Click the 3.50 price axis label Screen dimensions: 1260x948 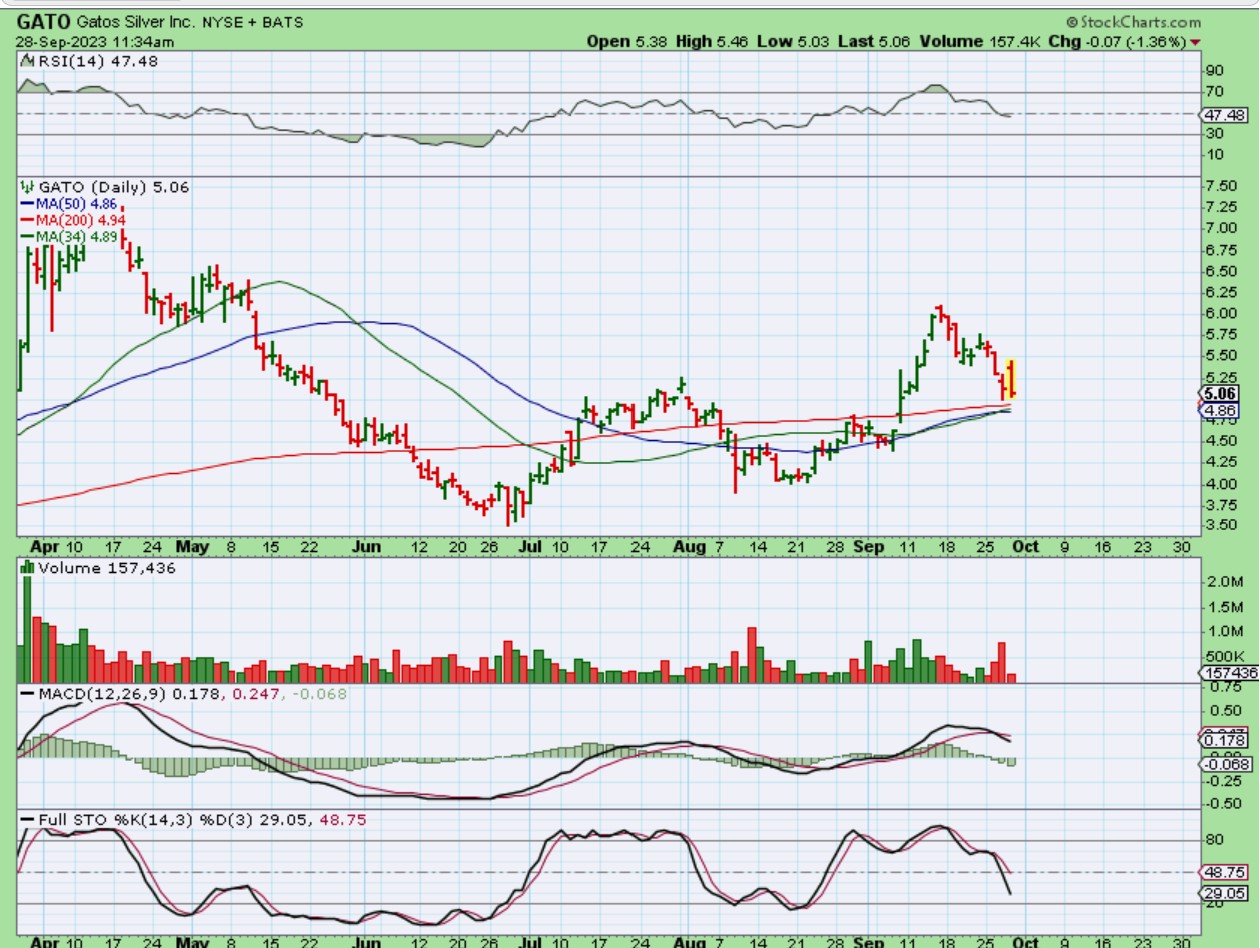[1221, 525]
